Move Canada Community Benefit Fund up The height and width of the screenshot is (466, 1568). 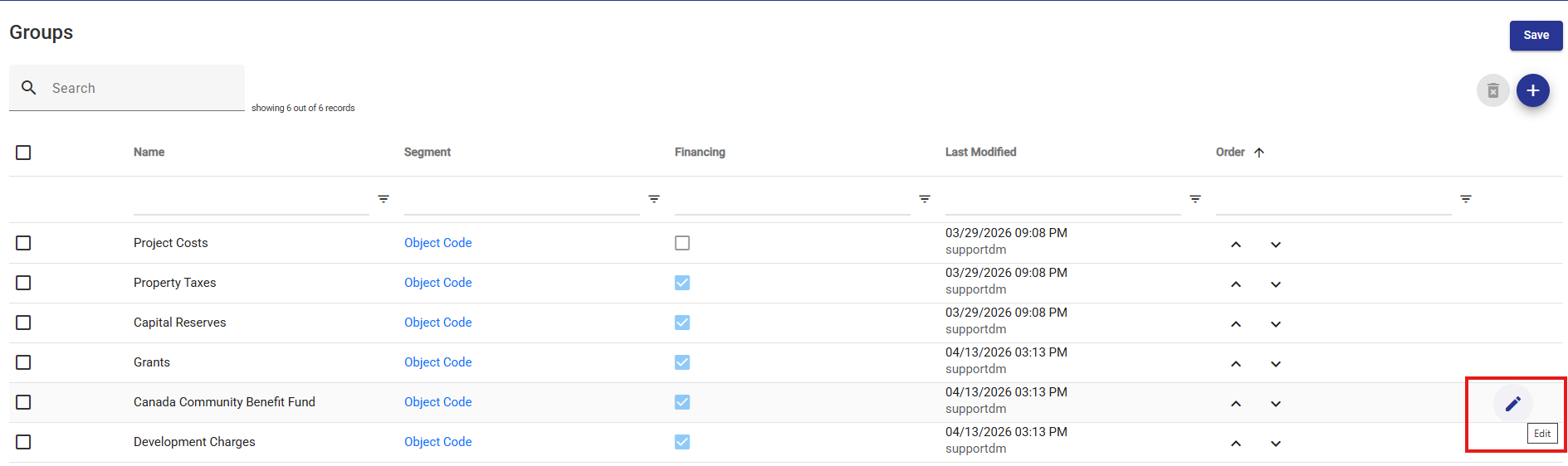[1236, 404]
